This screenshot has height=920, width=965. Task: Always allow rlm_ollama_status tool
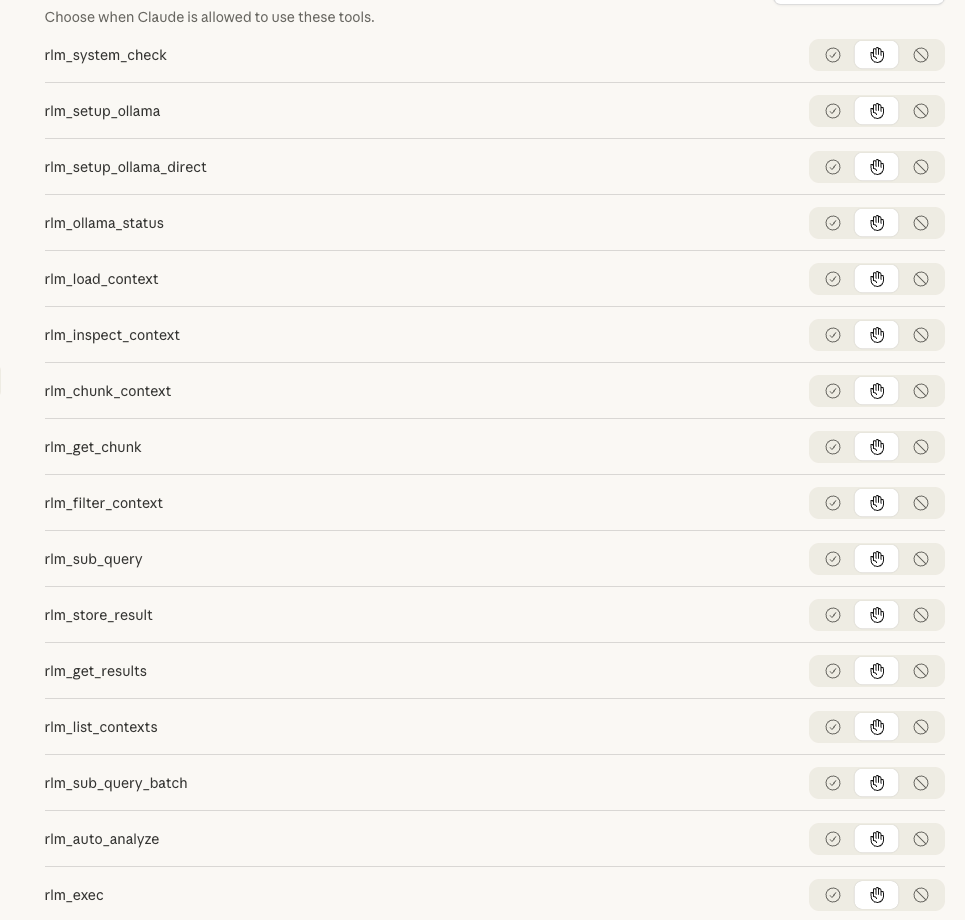pyautogui.click(x=833, y=223)
